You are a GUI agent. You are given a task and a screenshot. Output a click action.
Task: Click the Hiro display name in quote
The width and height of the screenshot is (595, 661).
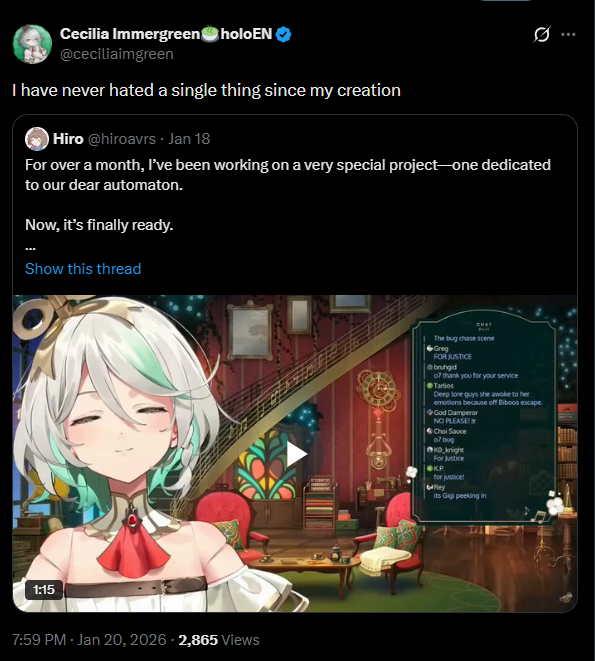pos(68,139)
